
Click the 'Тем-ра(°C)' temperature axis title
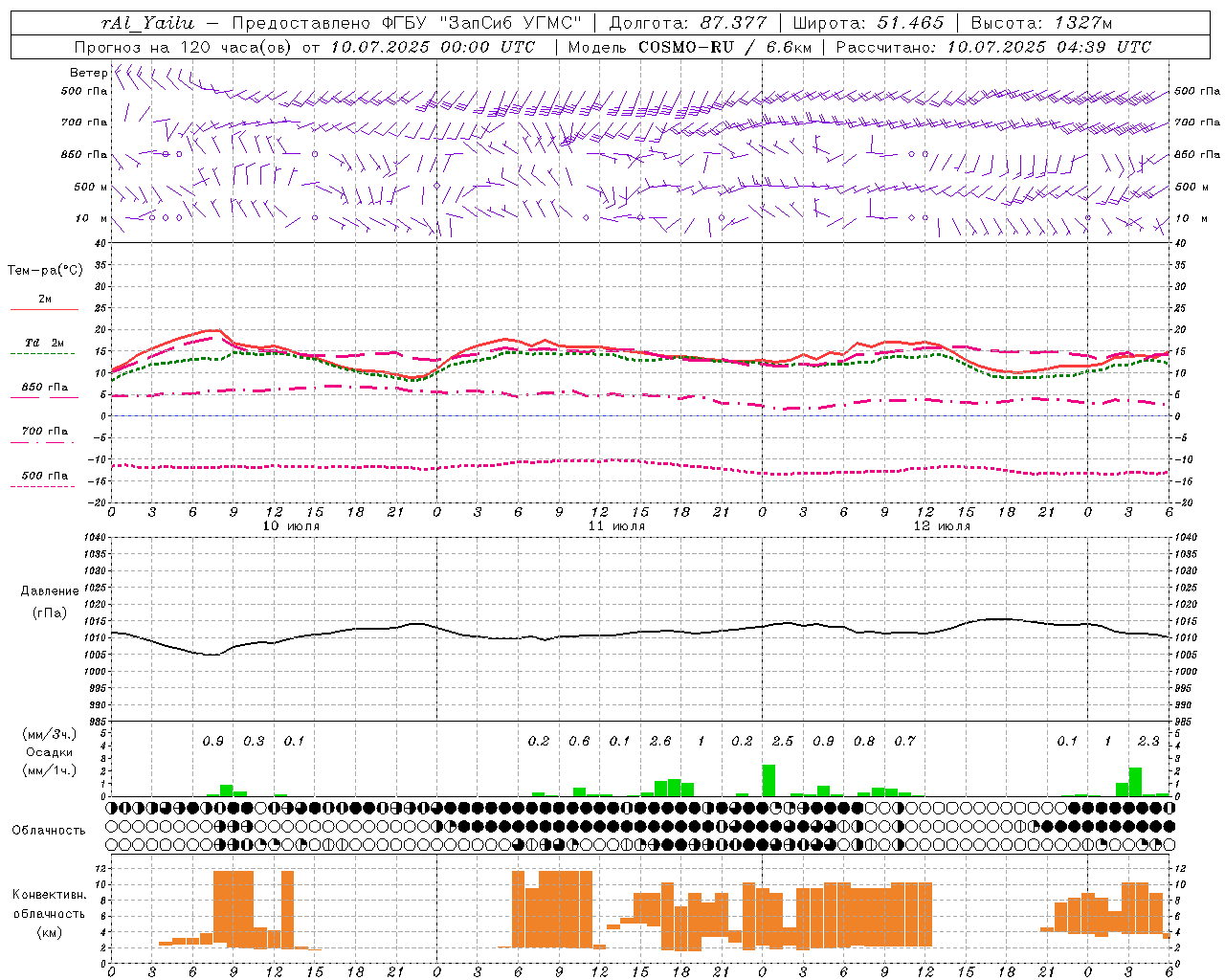click(x=45, y=271)
